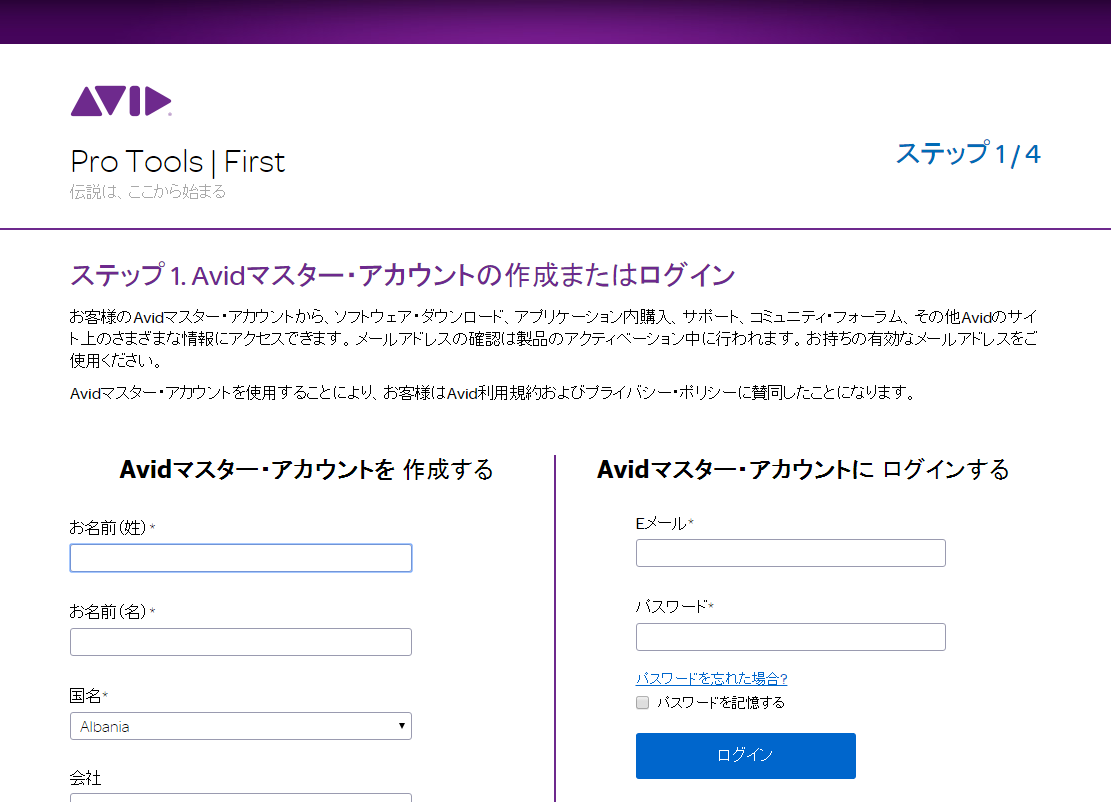Open the 国名 country dropdown showing Albania
Viewport: 1111px width, 802px height.
(x=241, y=726)
